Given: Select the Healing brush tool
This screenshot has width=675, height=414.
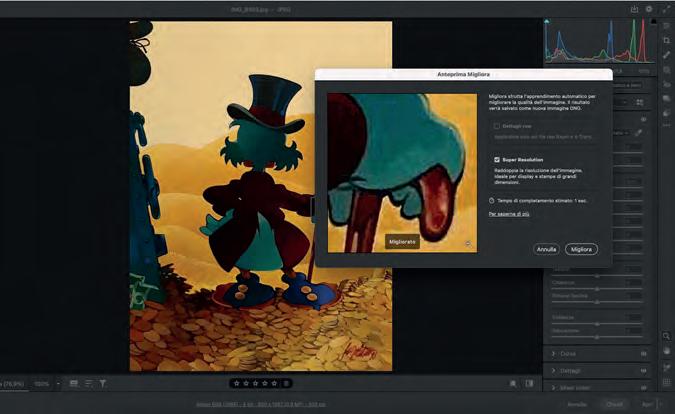Looking at the screenshot, I should pos(666,55).
